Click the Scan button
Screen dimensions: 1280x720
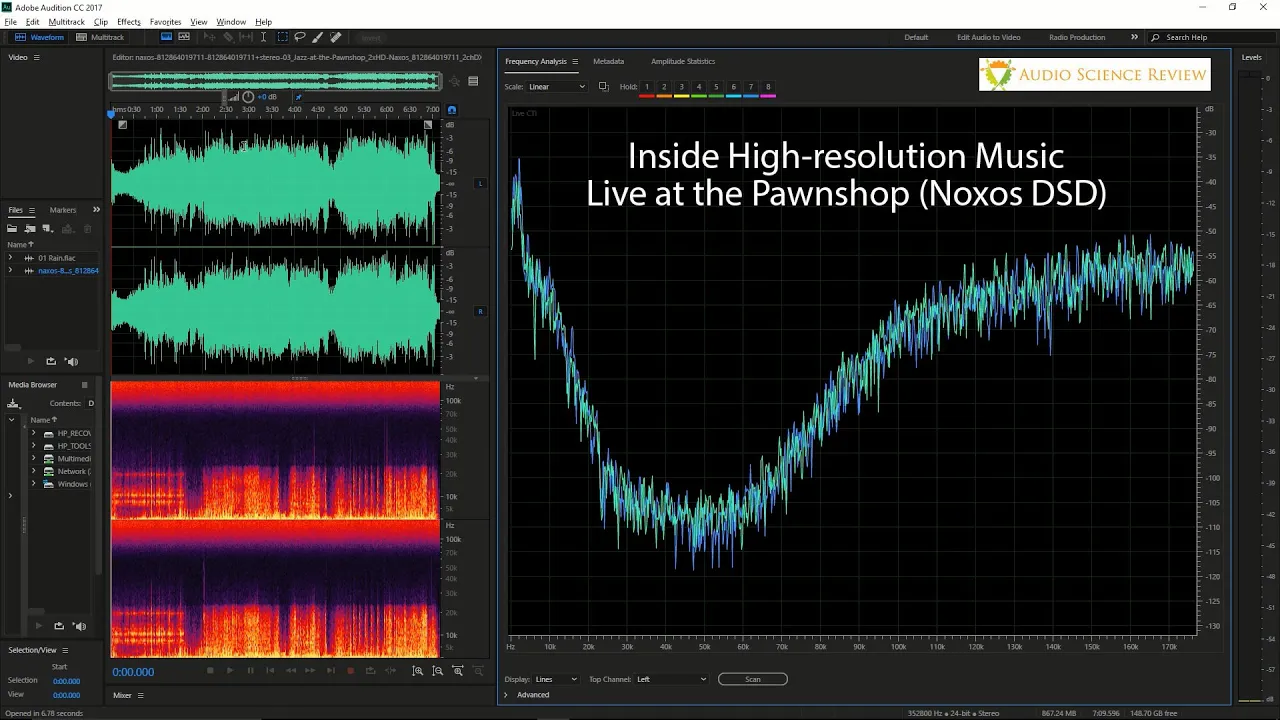(x=753, y=679)
